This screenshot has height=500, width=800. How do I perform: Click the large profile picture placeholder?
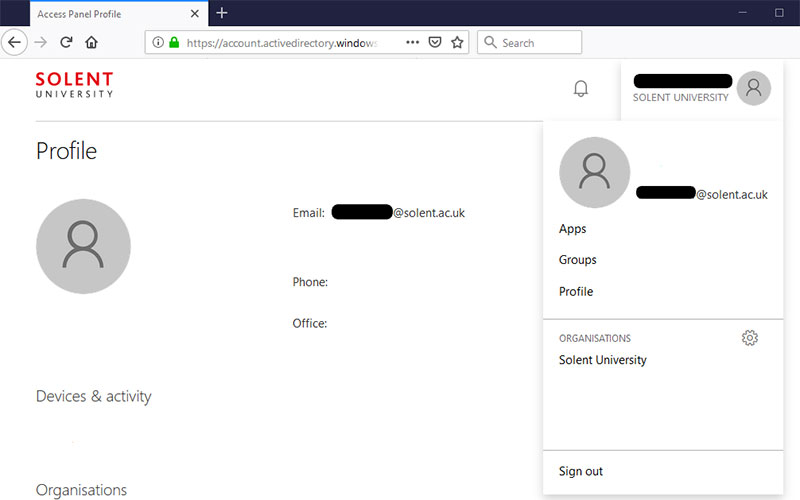click(x=83, y=246)
